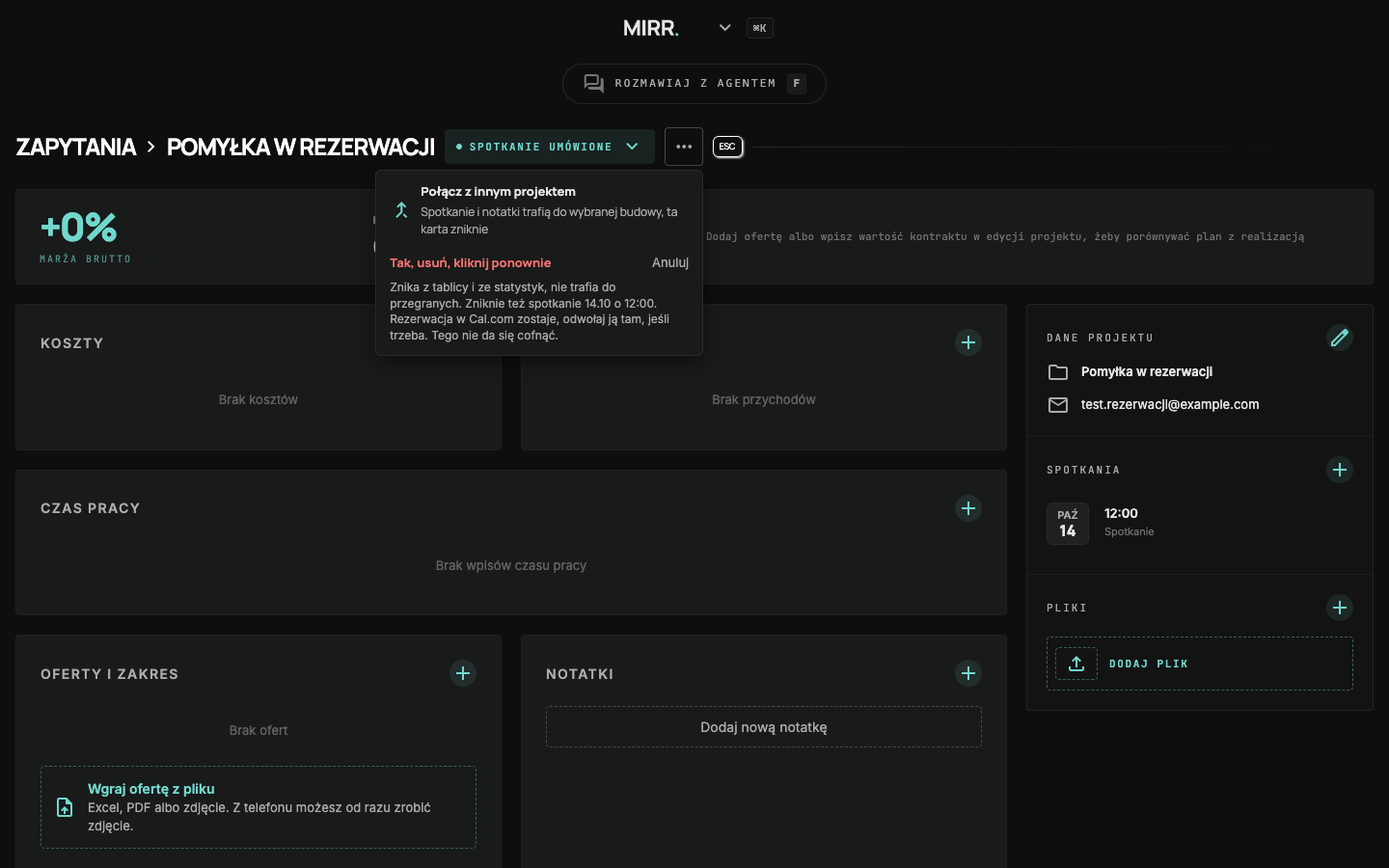This screenshot has width=1389, height=868.
Task: Click the envelope icon beside the email
Action: pyautogui.click(x=1058, y=405)
